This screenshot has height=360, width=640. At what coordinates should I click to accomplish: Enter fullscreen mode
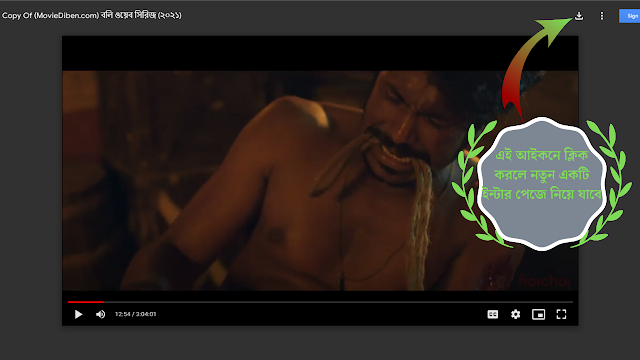click(561, 314)
